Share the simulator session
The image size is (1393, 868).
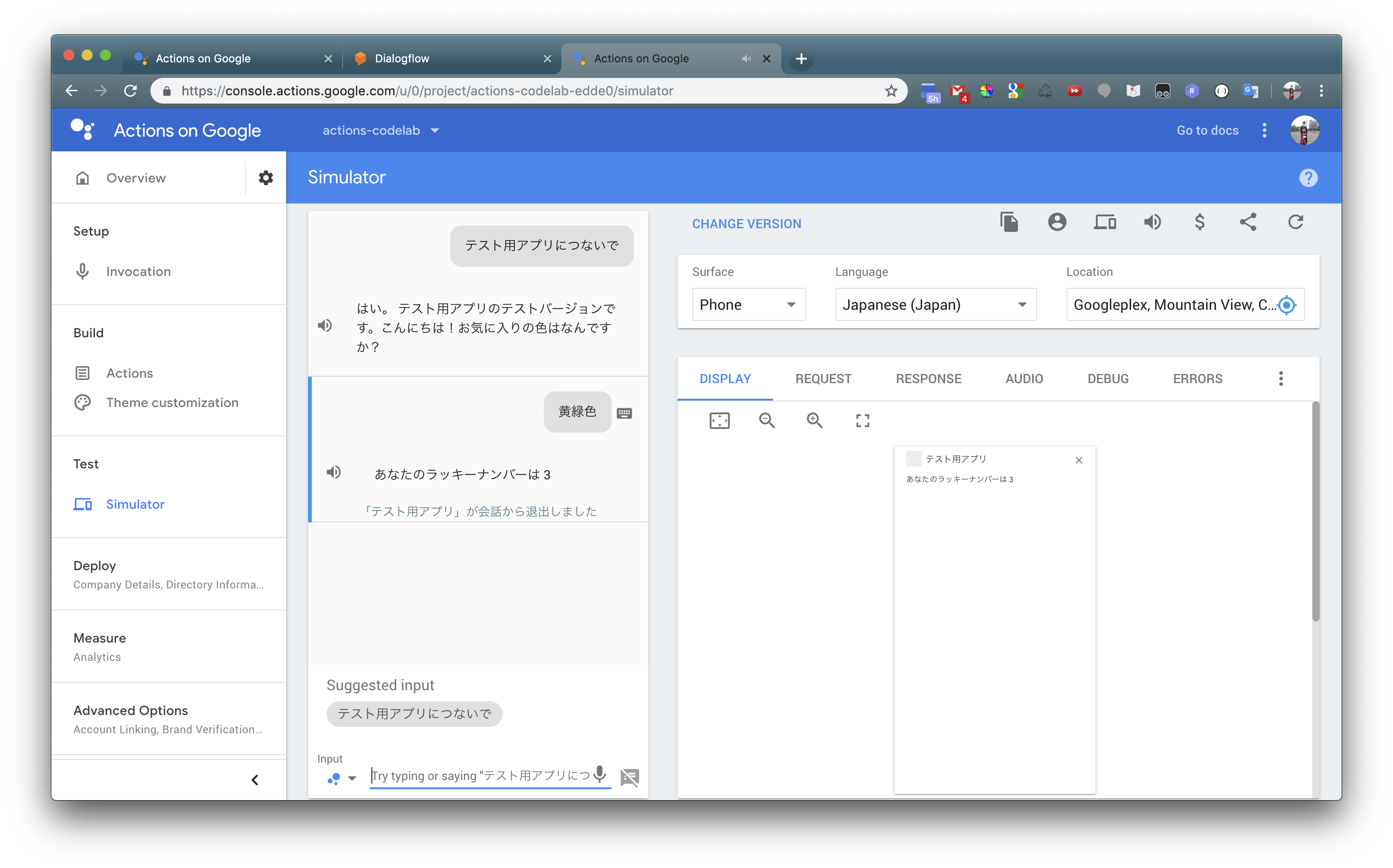tap(1248, 222)
